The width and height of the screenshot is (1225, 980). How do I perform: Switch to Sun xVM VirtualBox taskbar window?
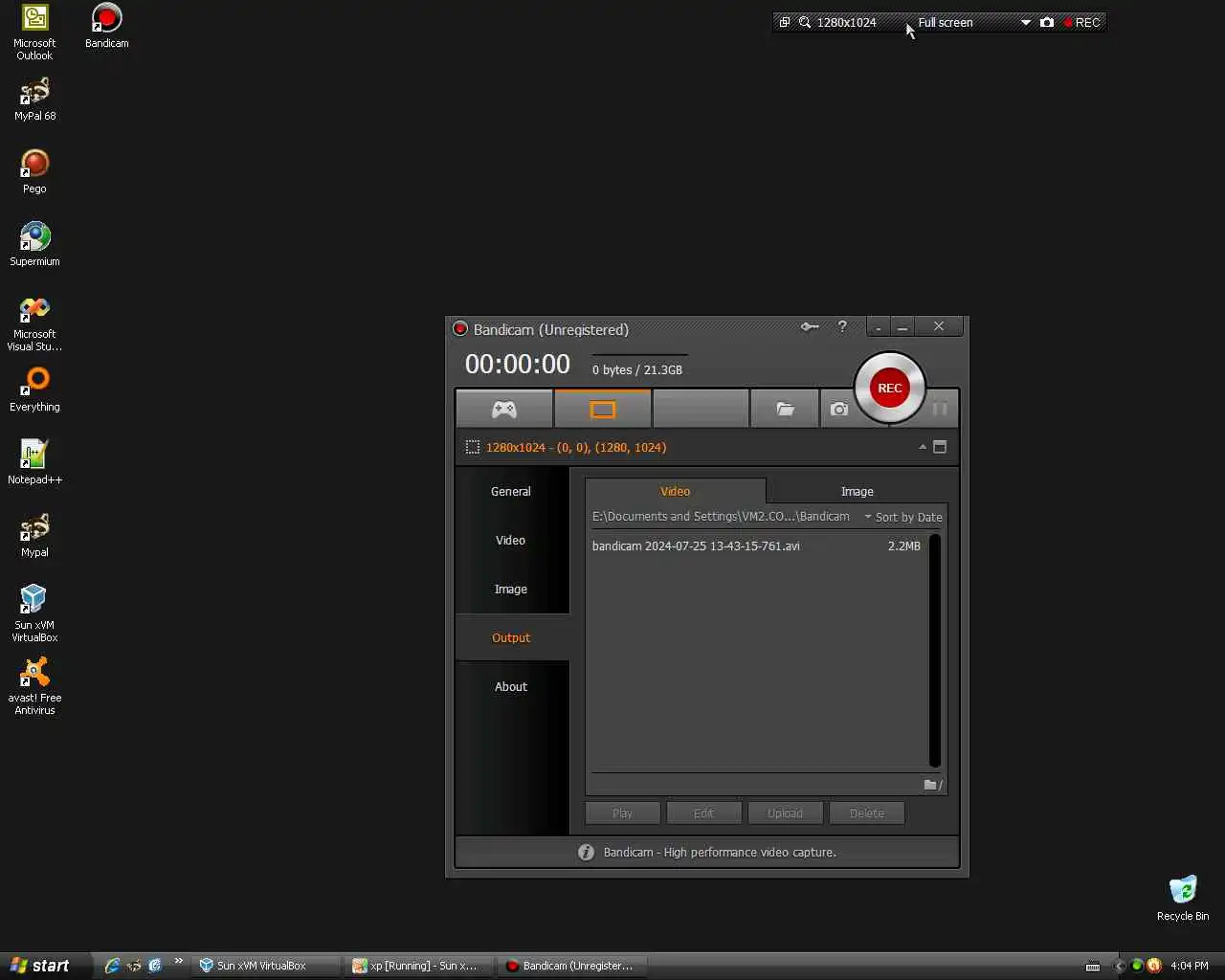coord(266,966)
